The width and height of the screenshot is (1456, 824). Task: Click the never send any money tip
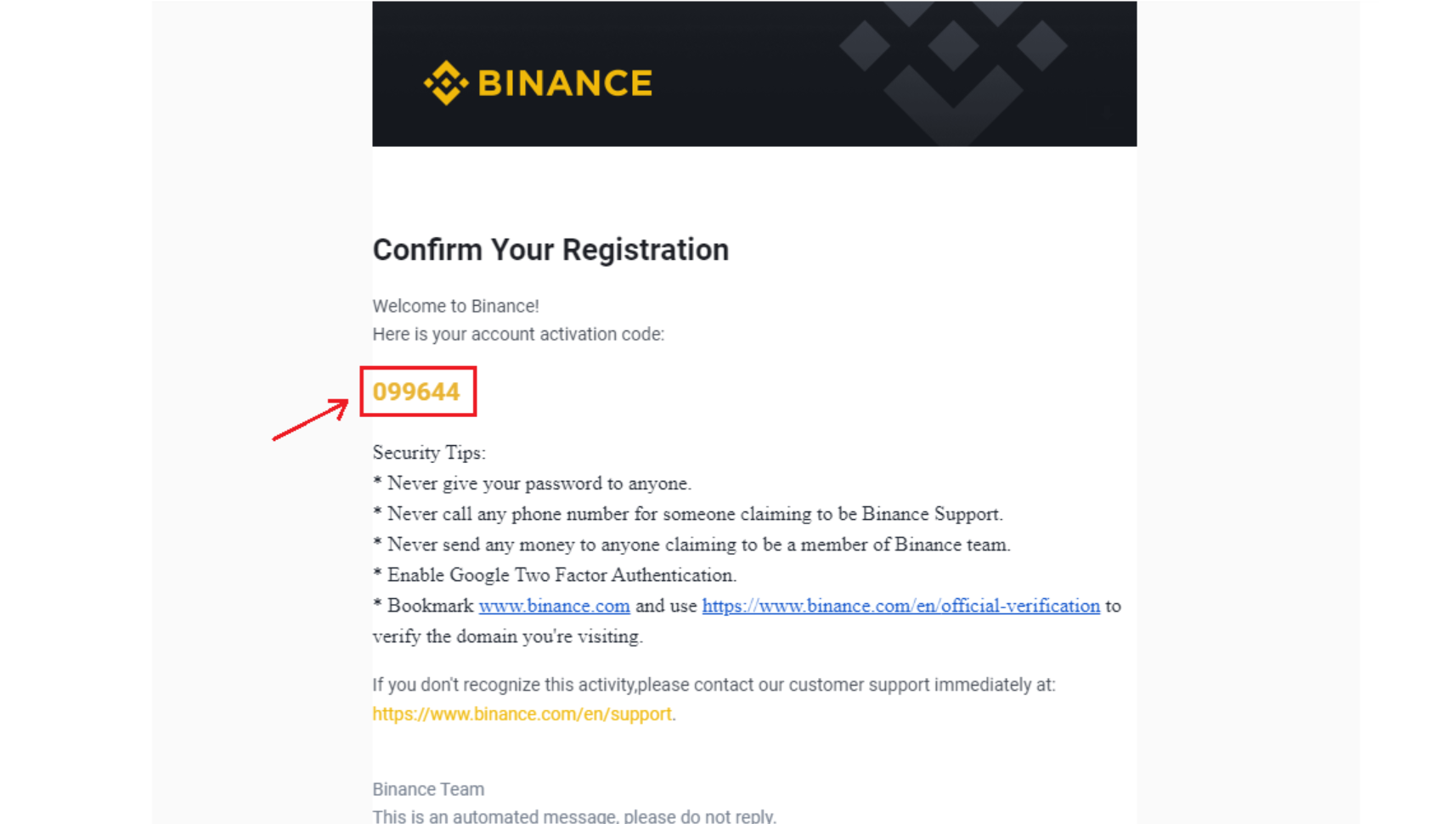point(691,545)
